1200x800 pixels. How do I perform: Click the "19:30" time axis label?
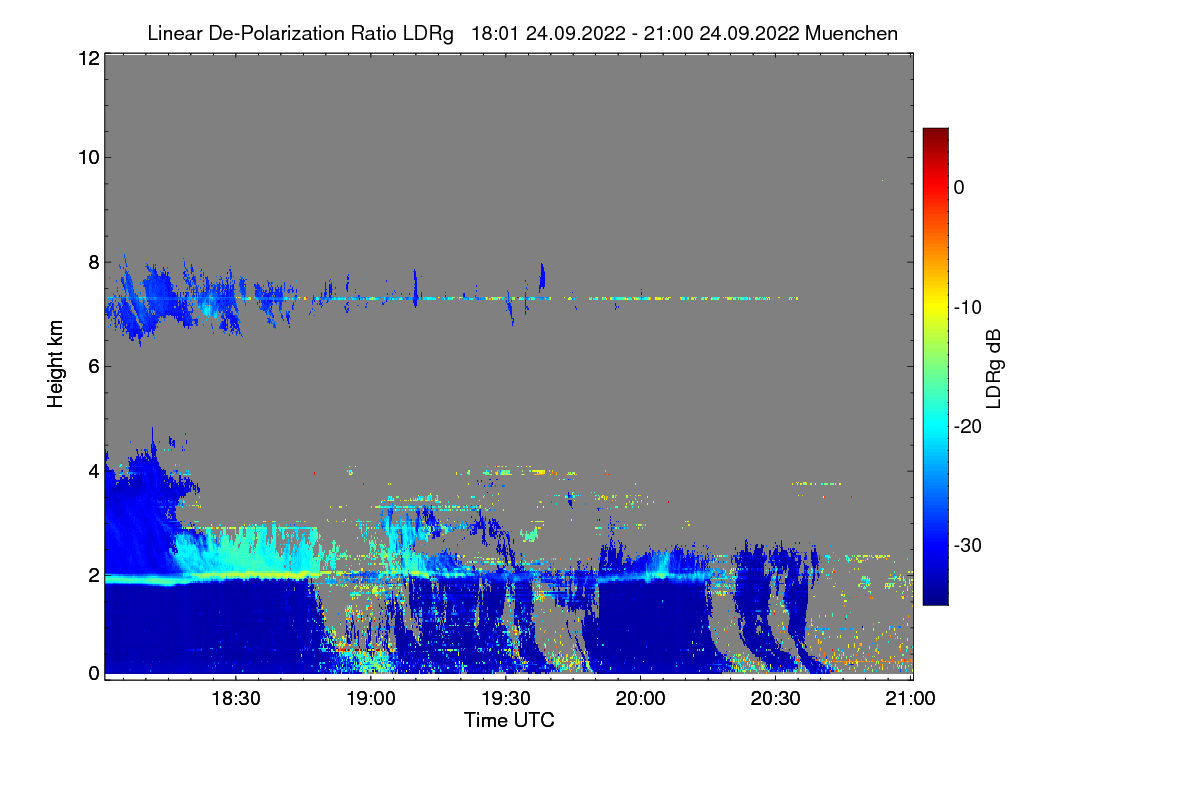(x=506, y=698)
